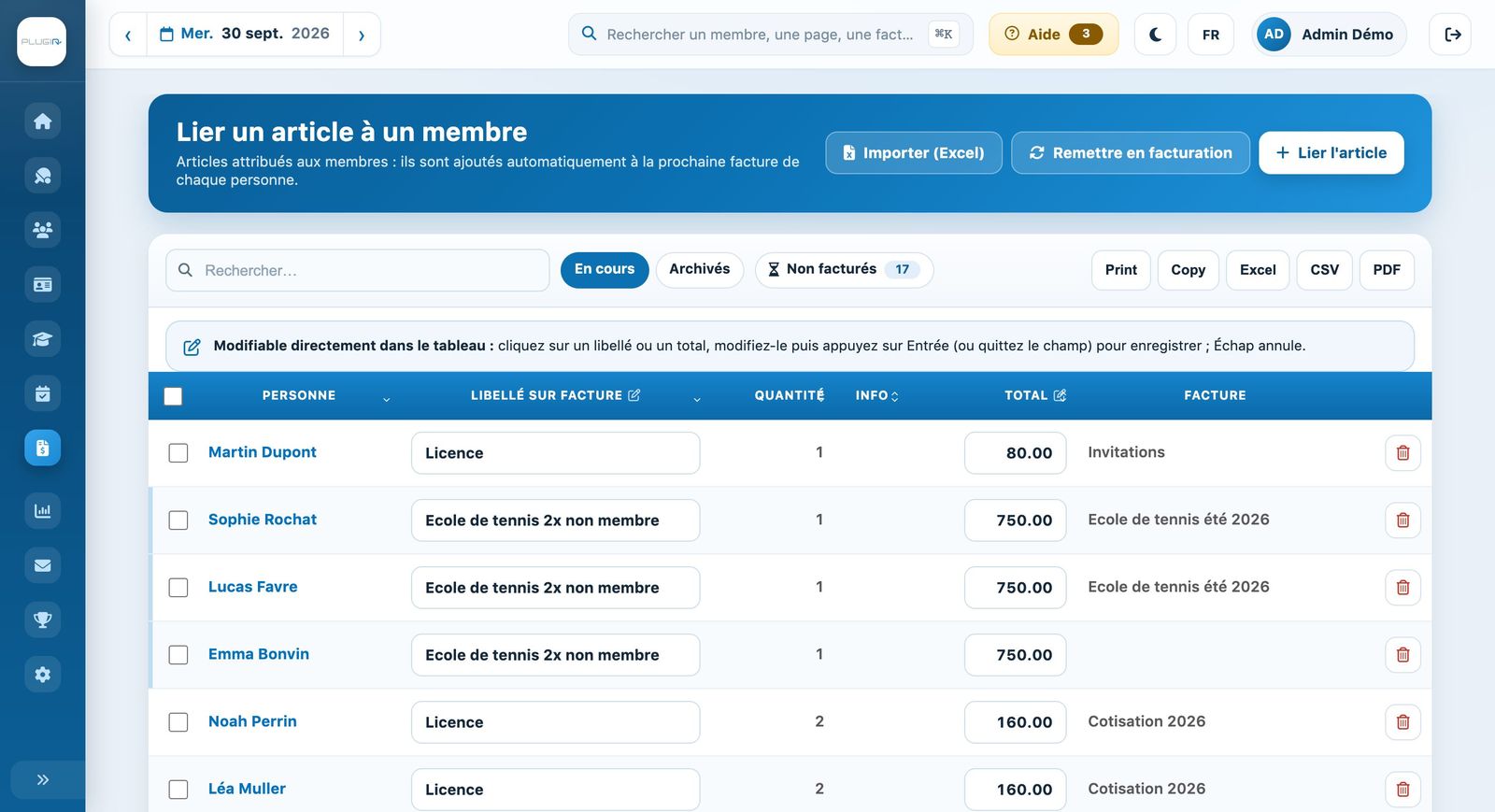Open the members group icon in sidebar

point(43,230)
